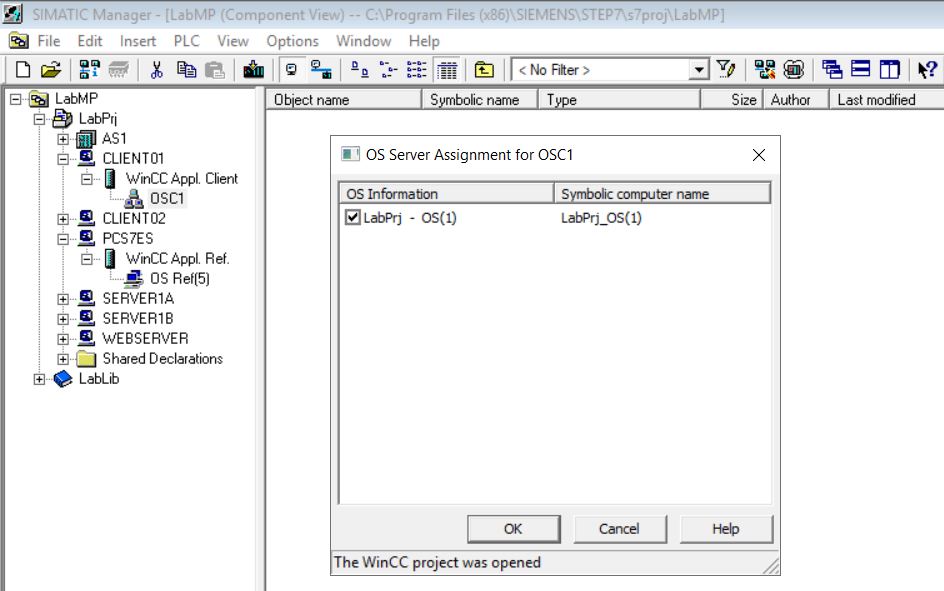Open the Help menu
Viewport: 944px width, 591px height.
click(424, 41)
